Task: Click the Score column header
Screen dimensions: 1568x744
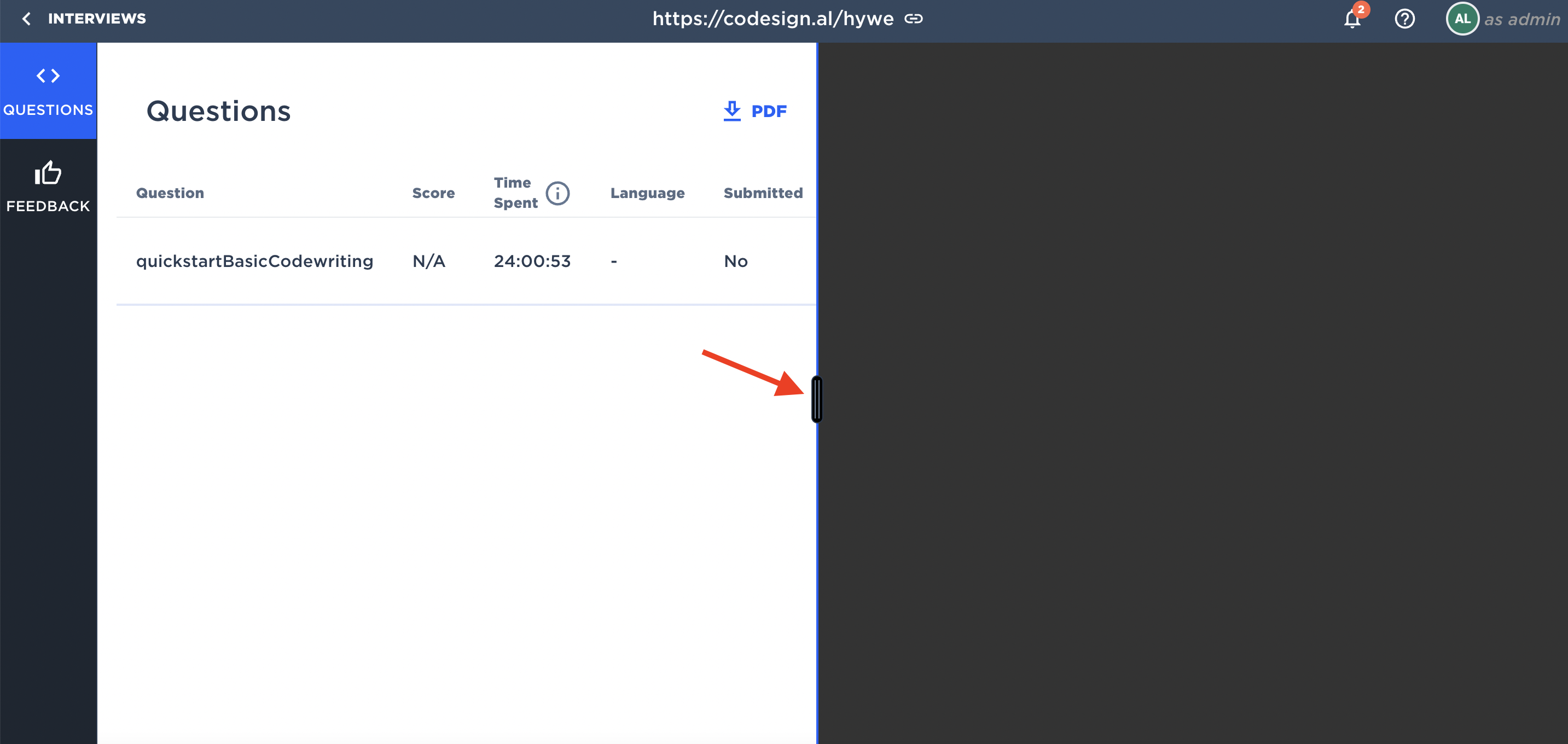Action: pos(433,193)
